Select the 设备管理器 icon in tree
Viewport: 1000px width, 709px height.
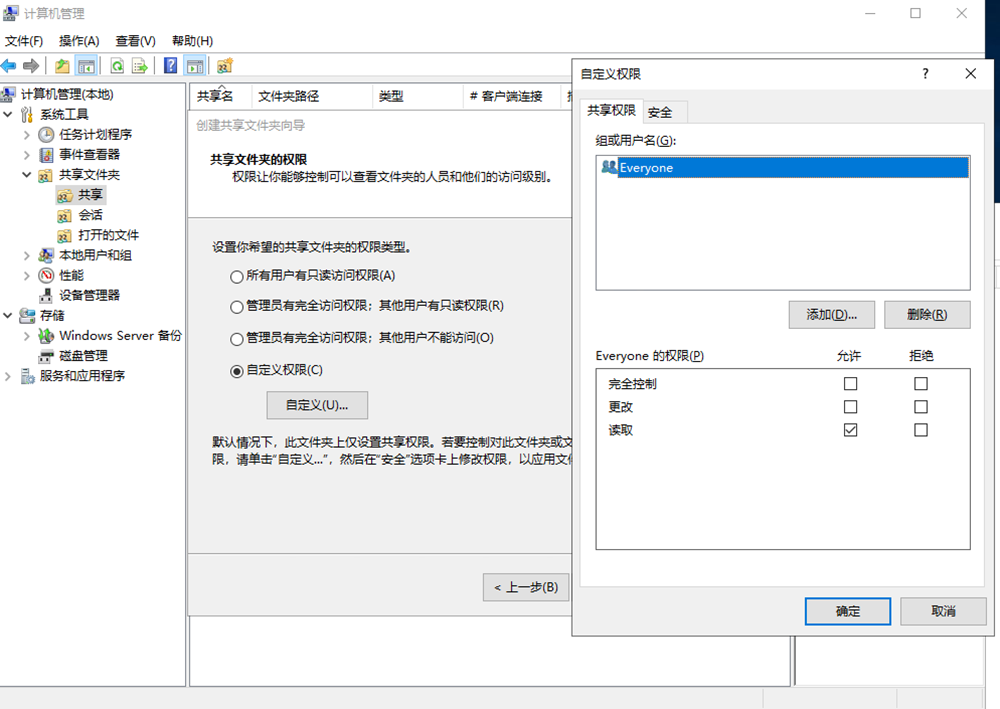coord(46,296)
